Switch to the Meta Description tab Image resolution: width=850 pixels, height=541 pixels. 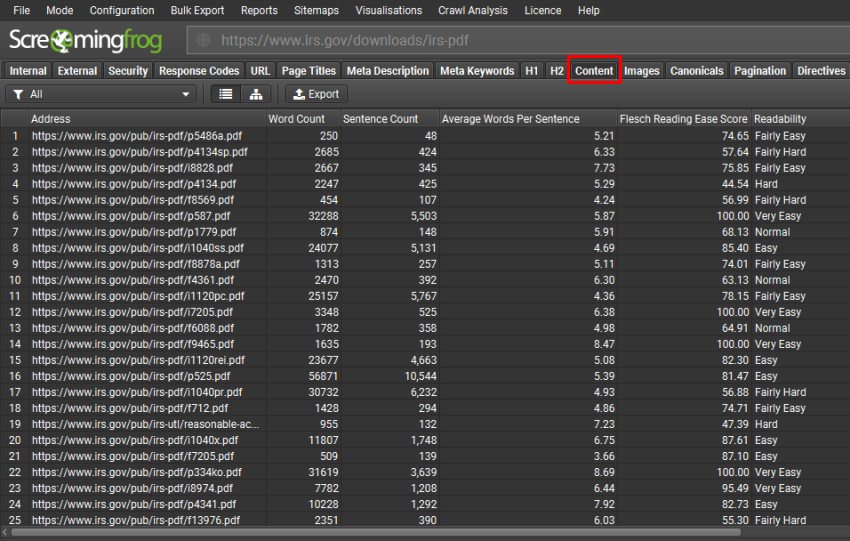click(x=388, y=71)
